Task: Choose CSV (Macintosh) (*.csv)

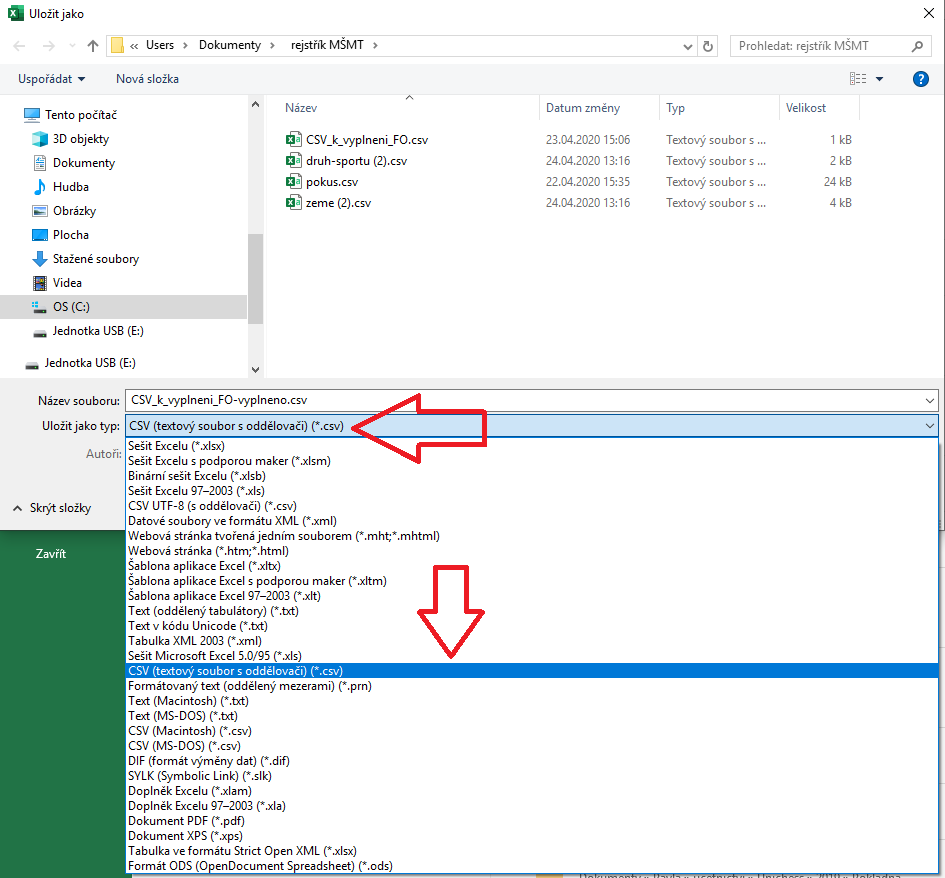Action: click(532, 731)
